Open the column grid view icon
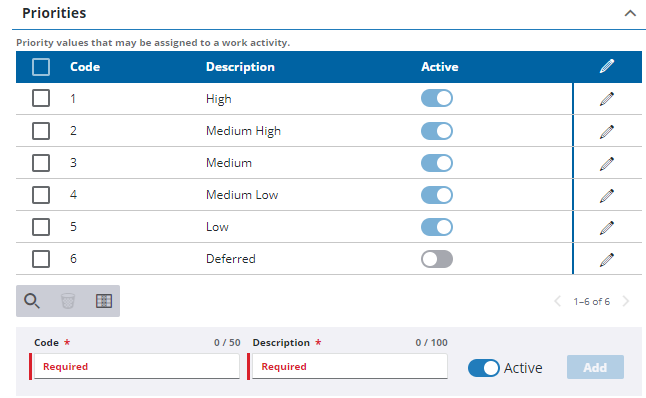Image resolution: width=646 pixels, height=398 pixels. [x=104, y=301]
